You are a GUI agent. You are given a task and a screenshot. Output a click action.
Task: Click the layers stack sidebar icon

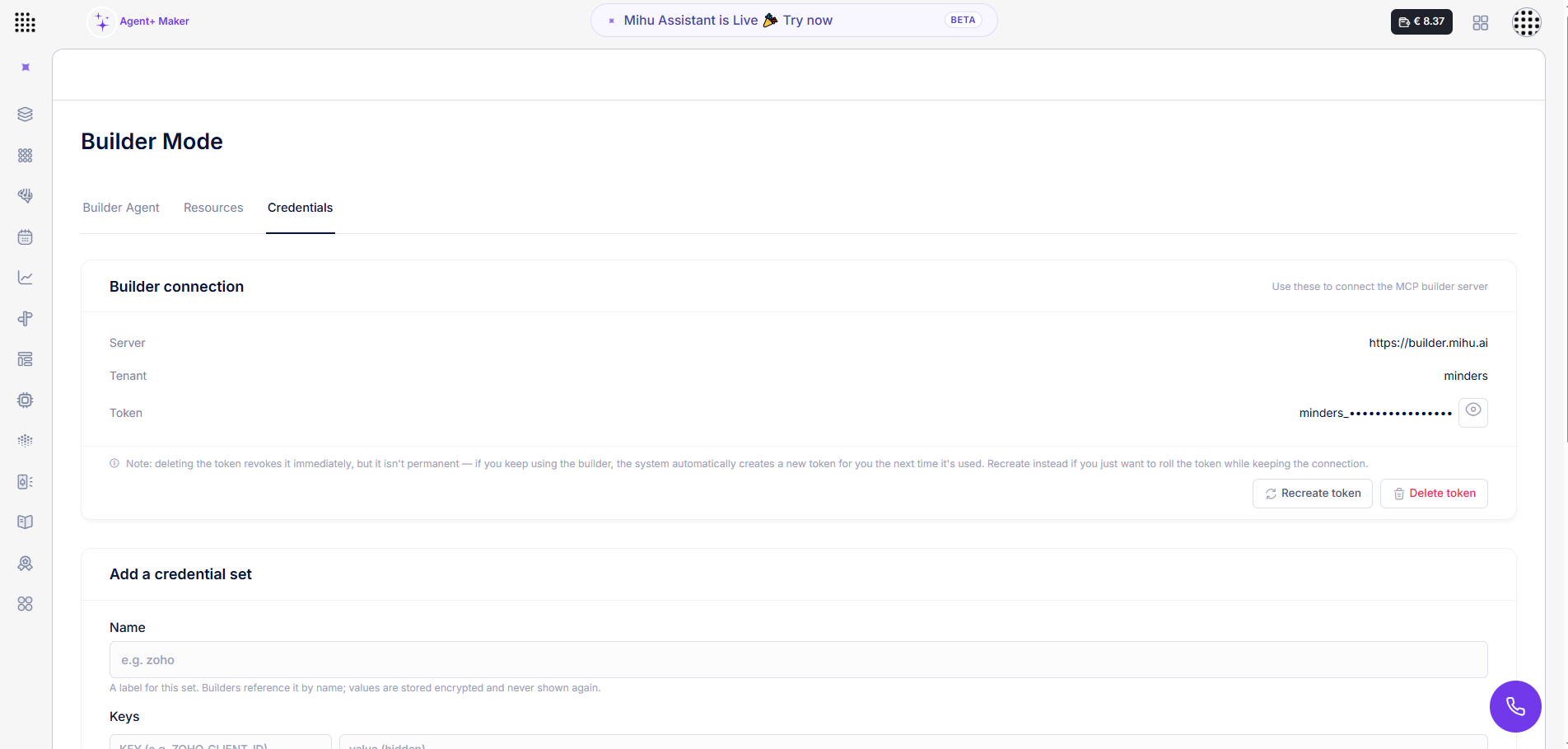pyautogui.click(x=26, y=115)
